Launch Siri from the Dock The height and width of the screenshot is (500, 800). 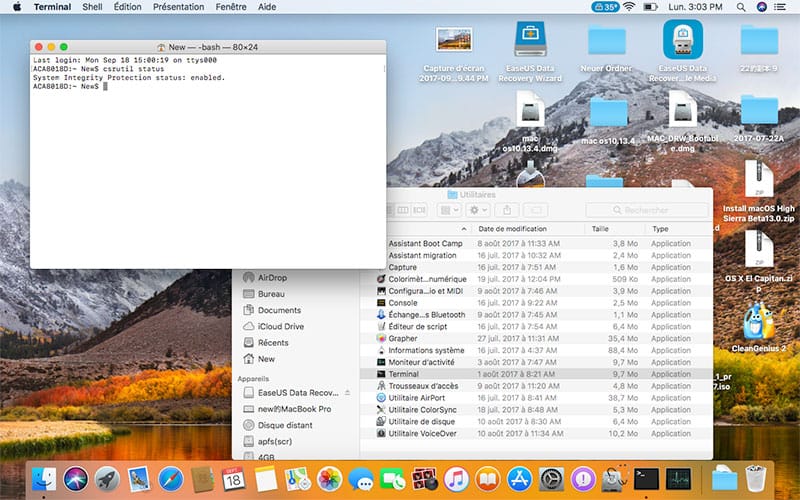pos(76,480)
